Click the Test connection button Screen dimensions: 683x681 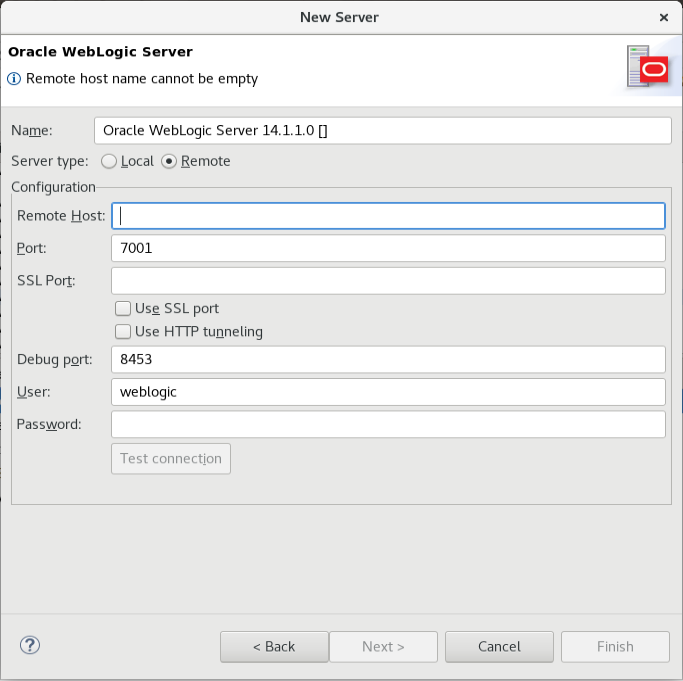click(171, 459)
